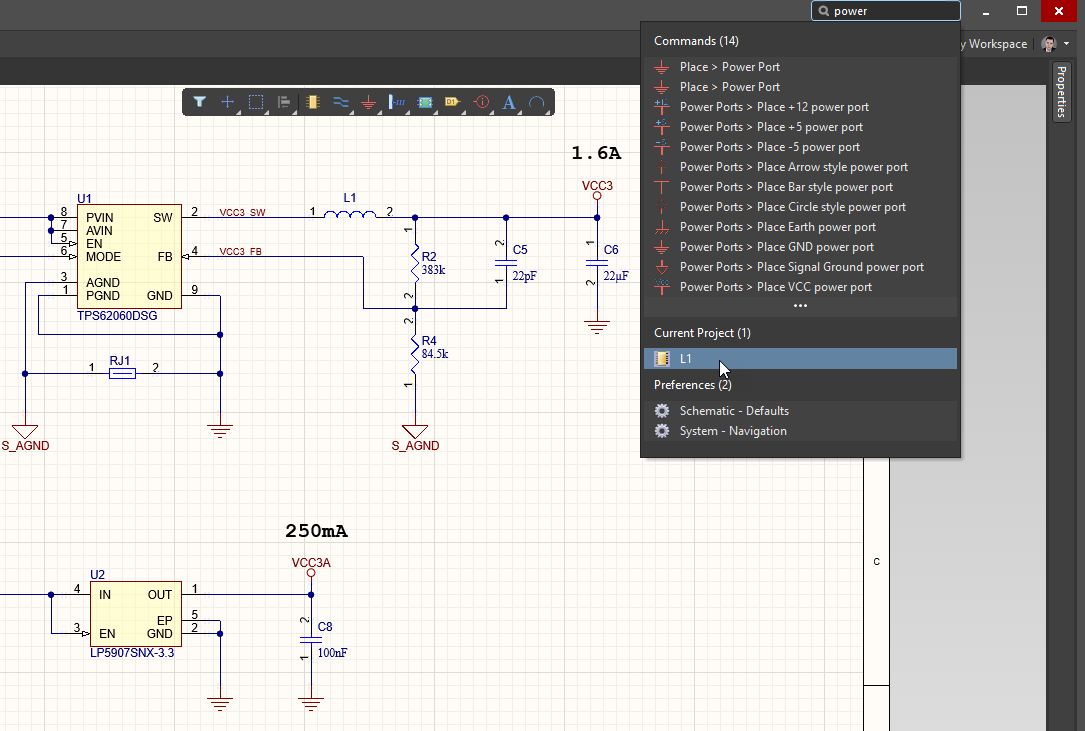
Task: Click the GND power port toolbar icon
Action: point(369,102)
